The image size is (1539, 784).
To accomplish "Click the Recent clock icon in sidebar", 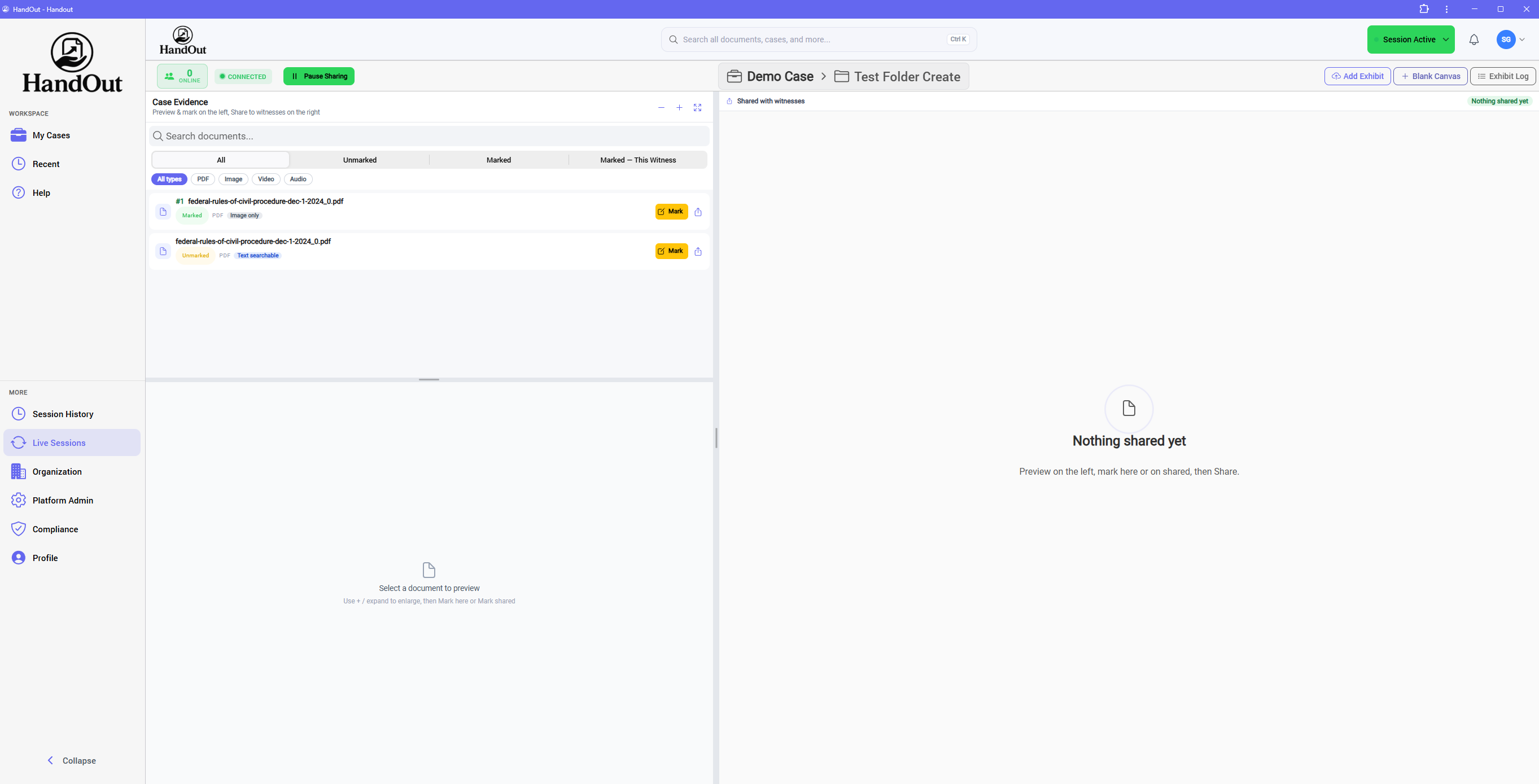I will (x=19, y=164).
